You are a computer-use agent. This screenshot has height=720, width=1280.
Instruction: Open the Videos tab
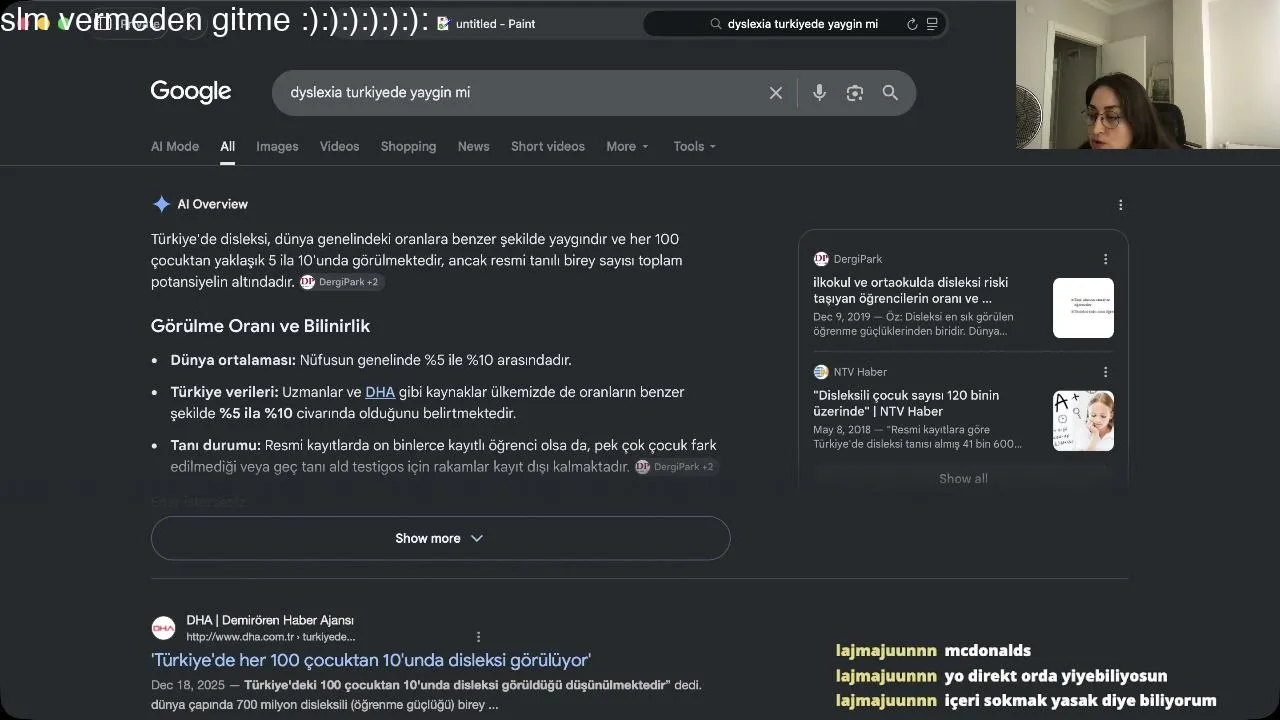pos(339,146)
